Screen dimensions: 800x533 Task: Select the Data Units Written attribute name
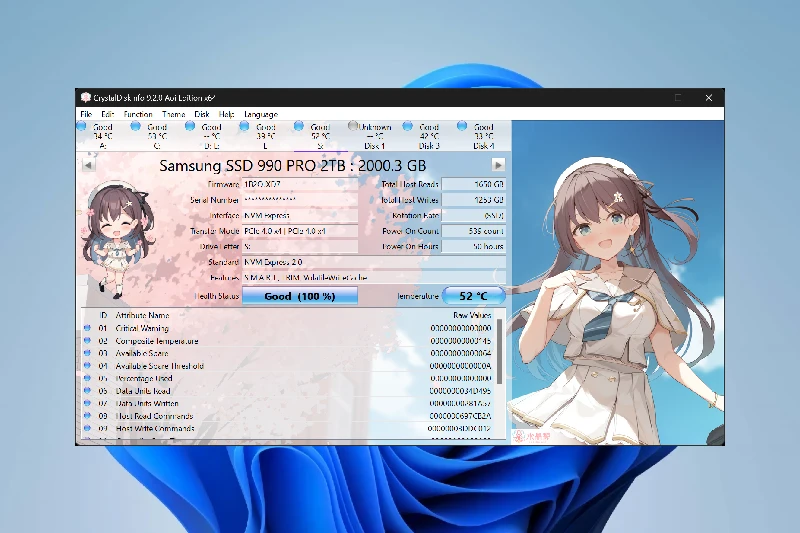(147, 403)
